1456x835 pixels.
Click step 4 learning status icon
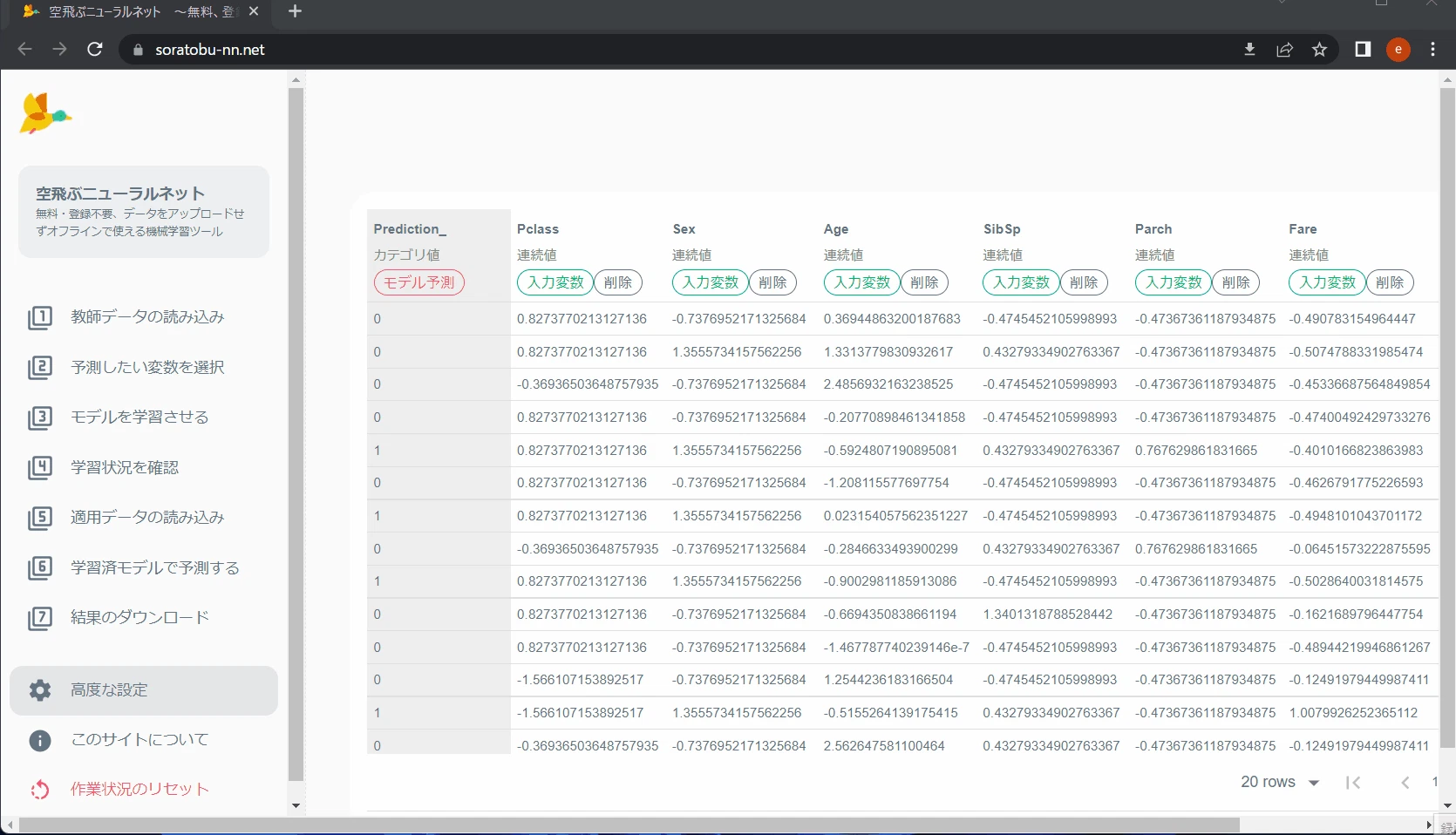pos(40,467)
